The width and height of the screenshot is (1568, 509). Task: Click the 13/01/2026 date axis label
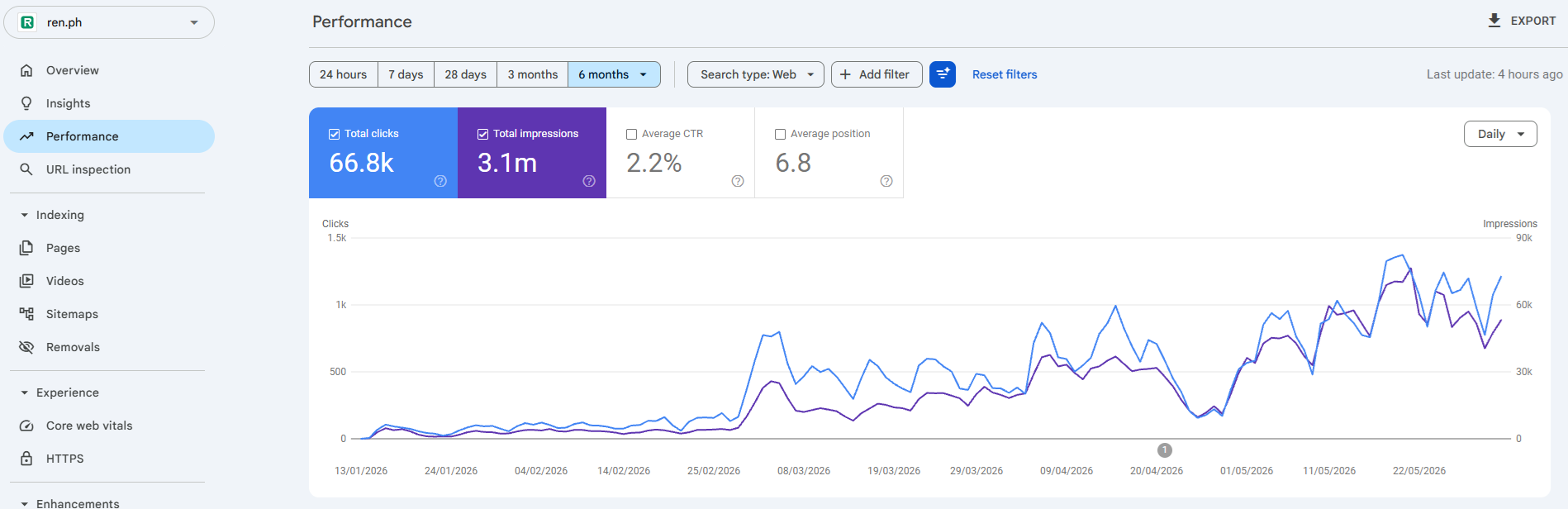tap(361, 471)
